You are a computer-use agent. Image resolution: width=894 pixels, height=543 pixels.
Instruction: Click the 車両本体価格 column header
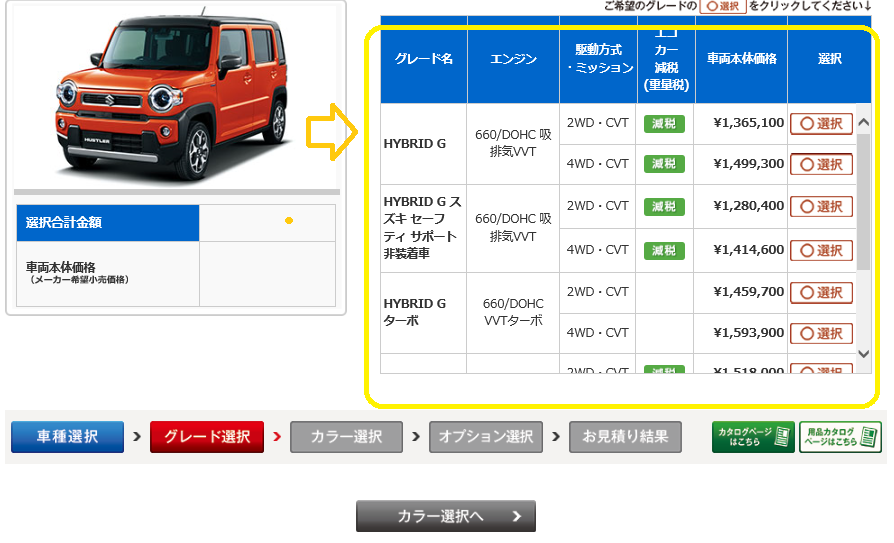click(x=741, y=59)
